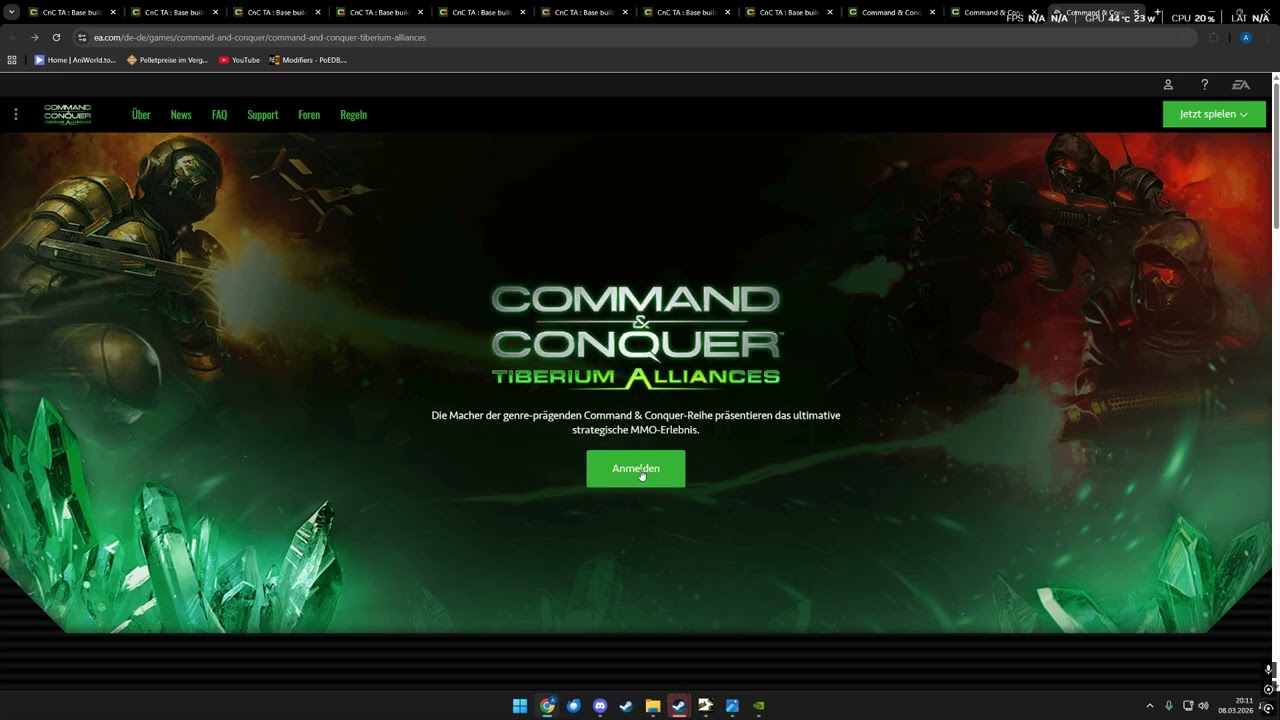The width and height of the screenshot is (1280, 720).
Task: Open the YouTube bookmark
Action: pos(239,60)
